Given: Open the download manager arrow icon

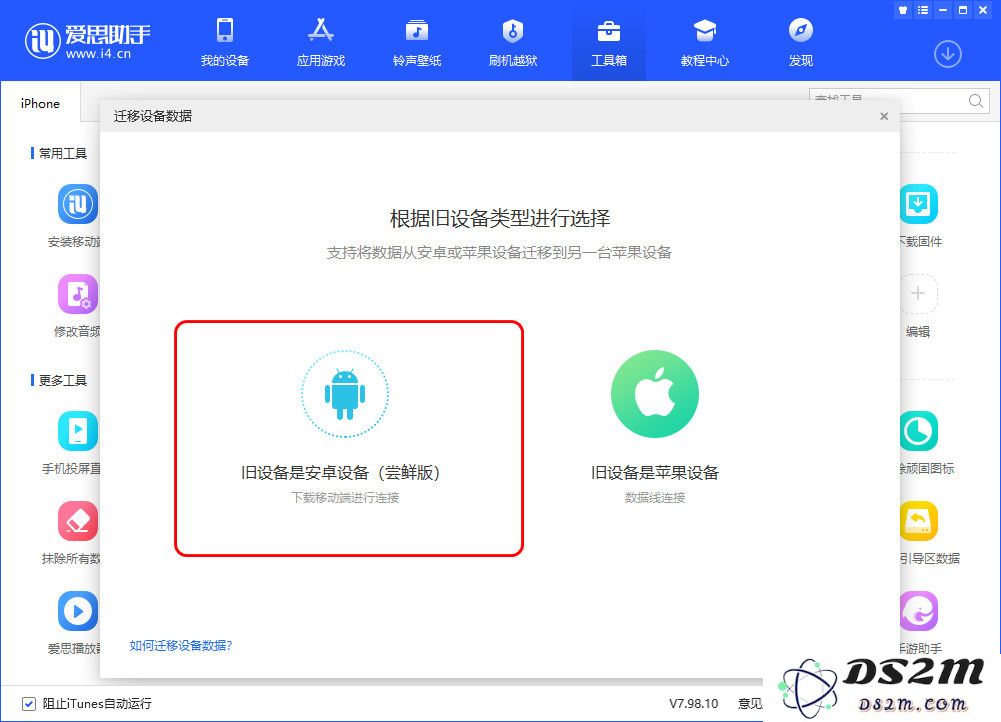Looking at the screenshot, I should [x=947, y=54].
